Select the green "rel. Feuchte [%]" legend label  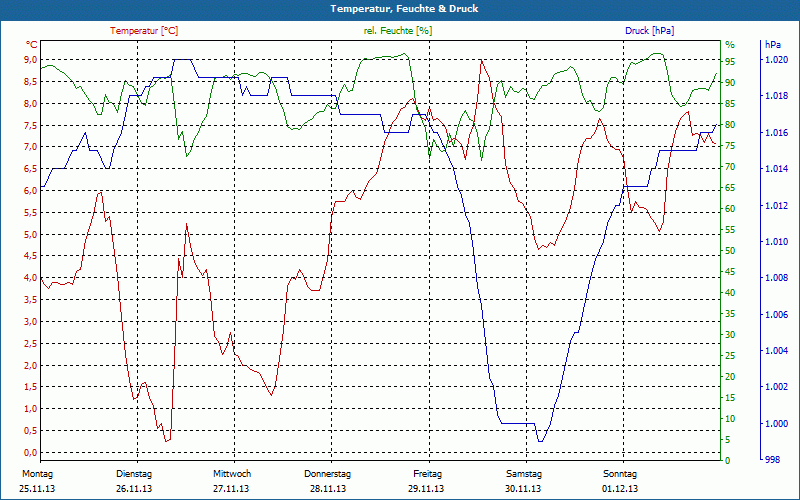(397, 31)
